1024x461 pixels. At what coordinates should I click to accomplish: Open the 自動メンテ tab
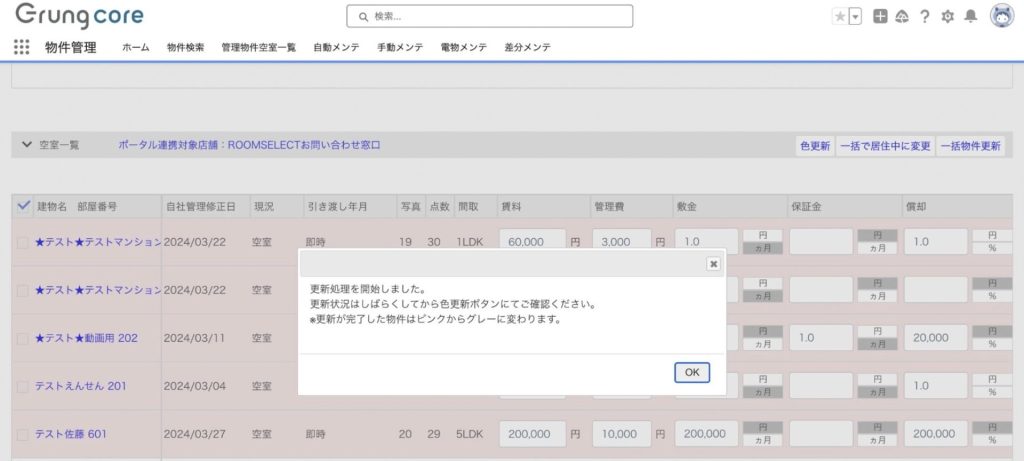point(336,47)
